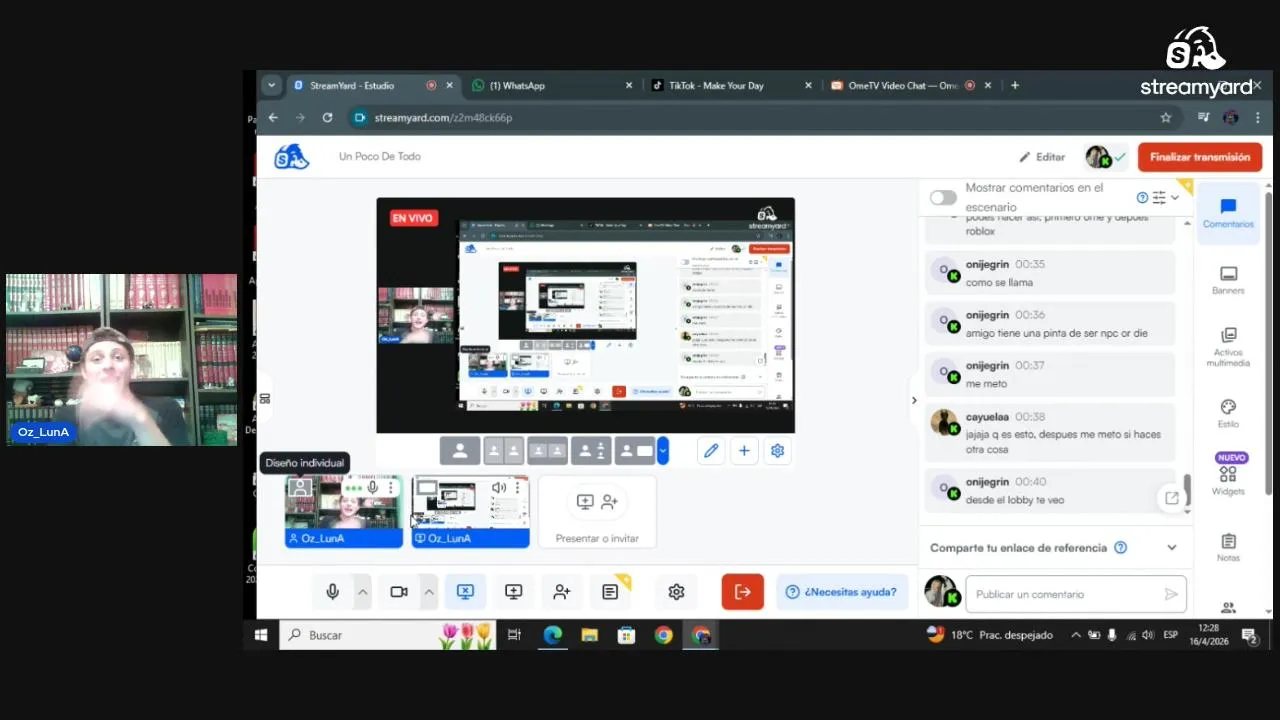Expand camera options chevron
1280x720 pixels.
coord(429,592)
